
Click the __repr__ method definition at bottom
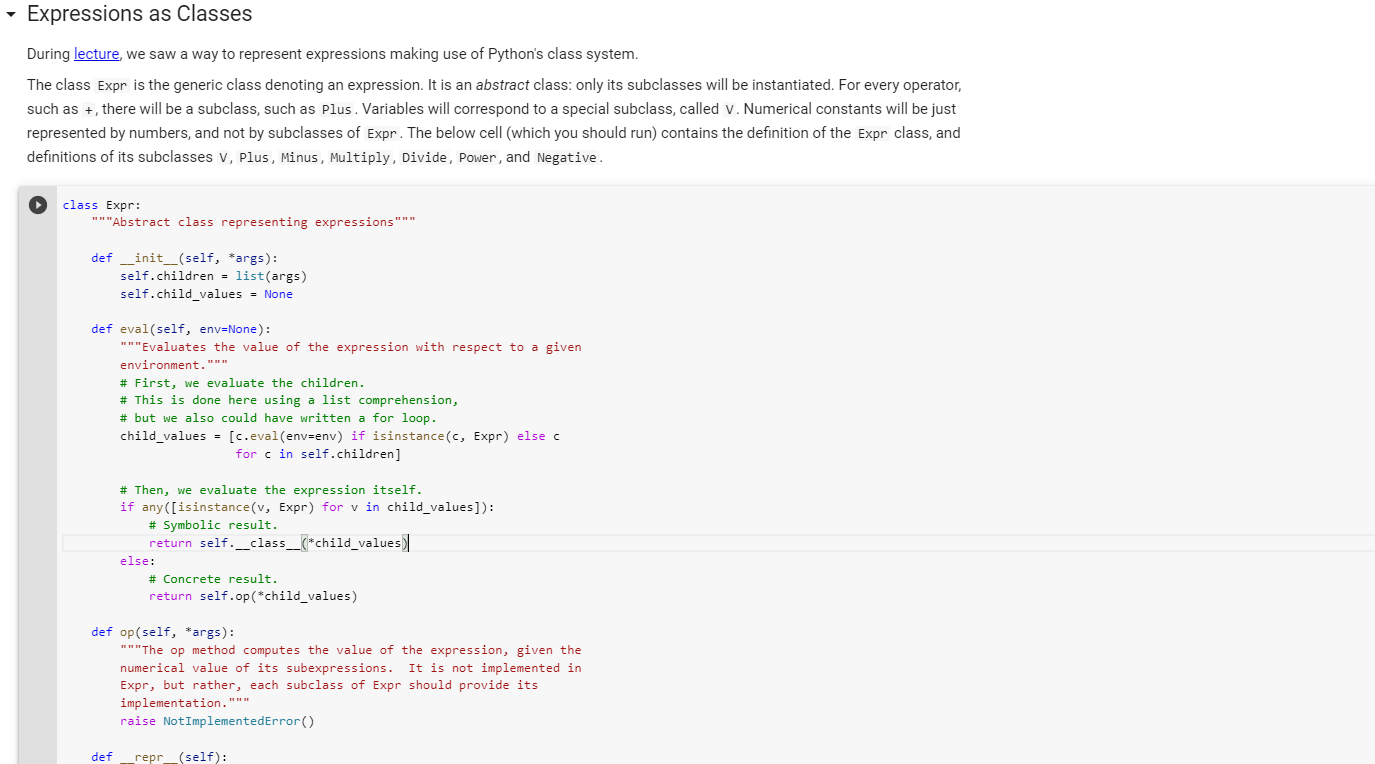tap(155, 757)
